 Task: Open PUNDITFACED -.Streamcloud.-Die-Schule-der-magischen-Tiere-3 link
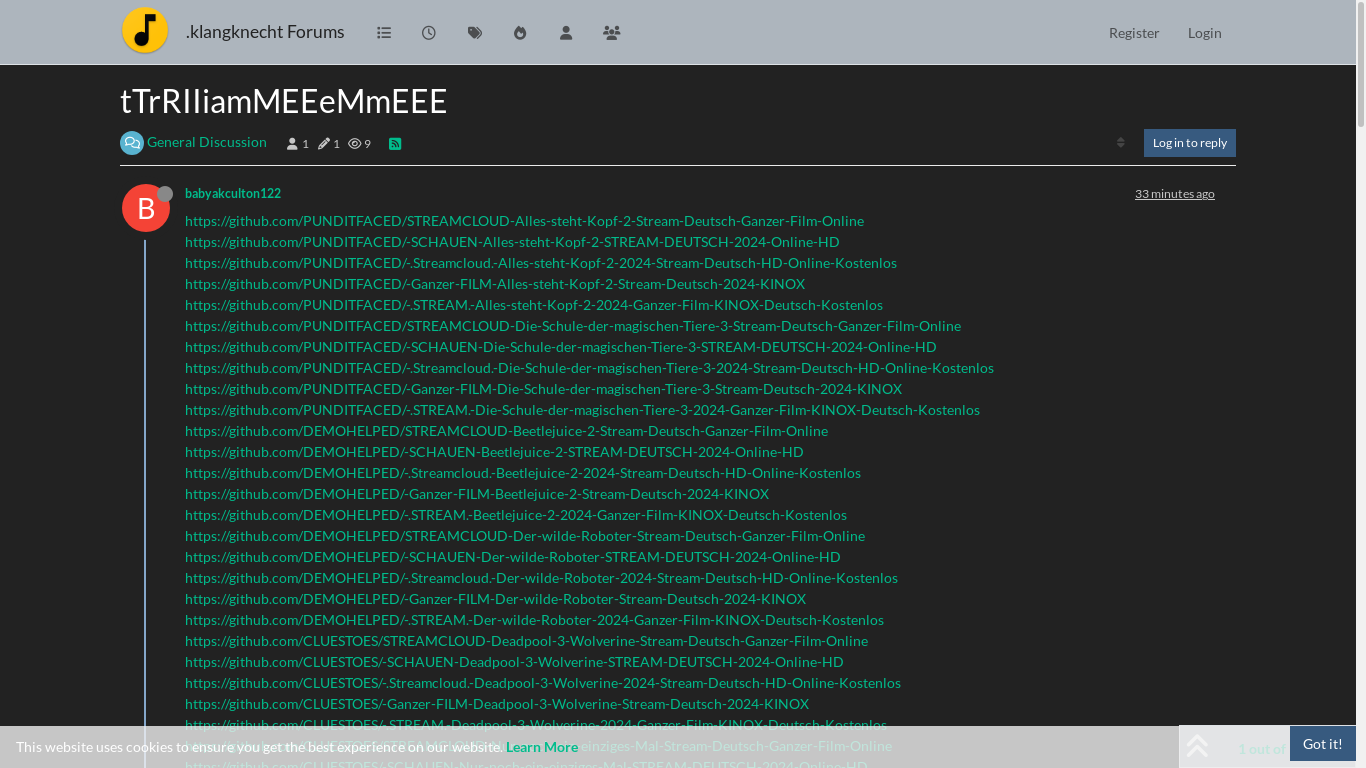[589, 368]
